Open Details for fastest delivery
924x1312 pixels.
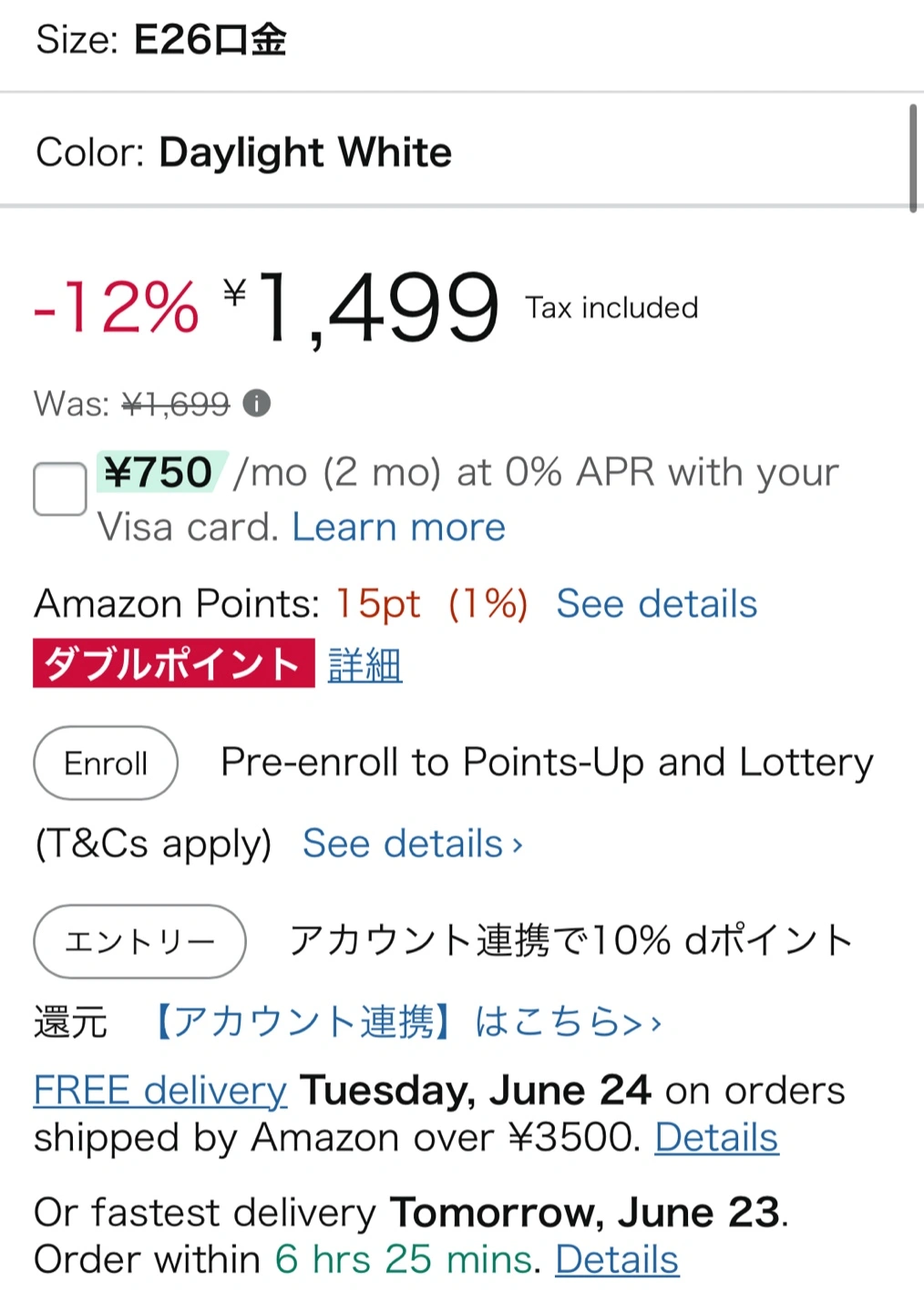pyautogui.click(x=617, y=1259)
